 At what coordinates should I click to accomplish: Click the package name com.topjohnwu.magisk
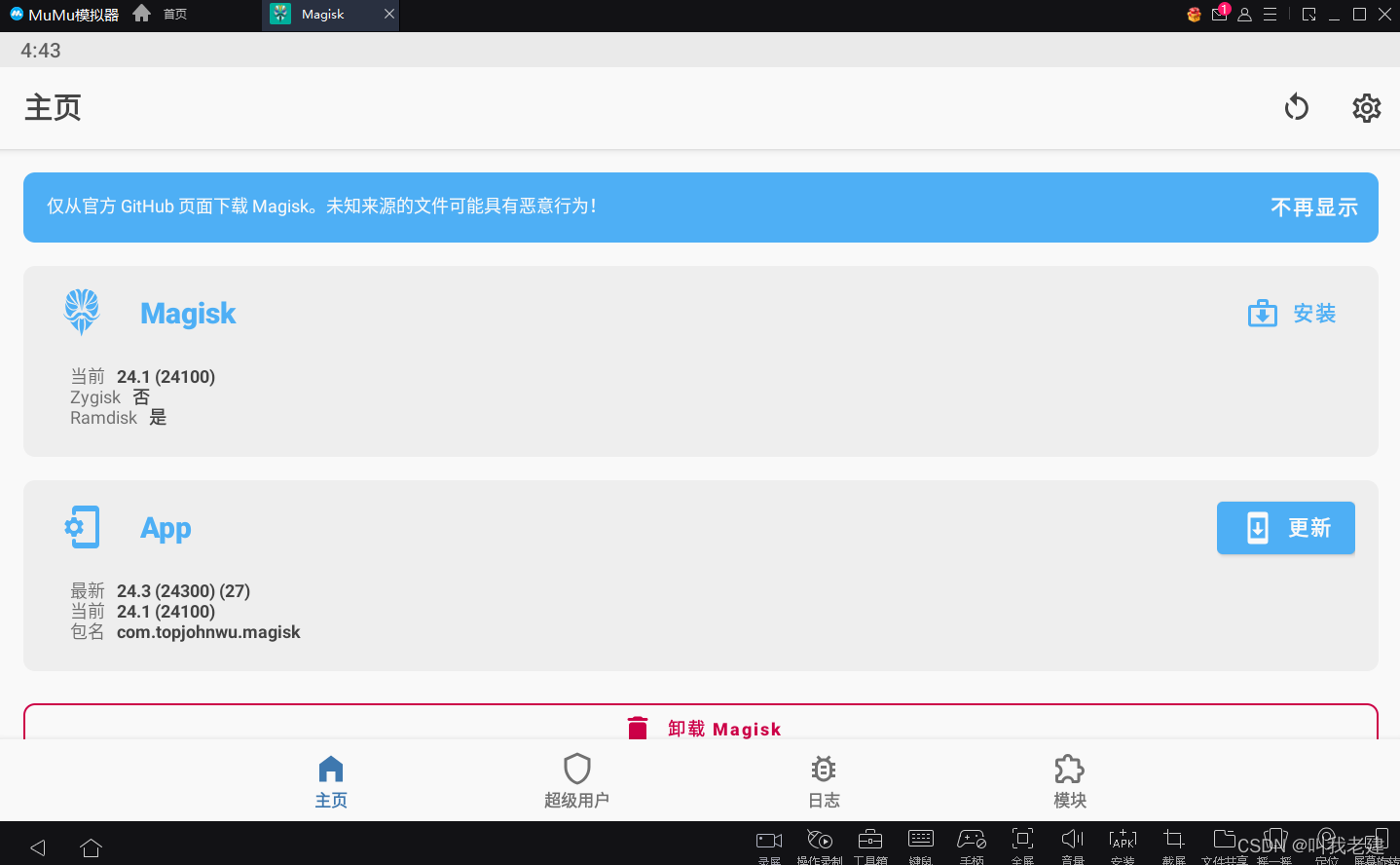tap(208, 632)
